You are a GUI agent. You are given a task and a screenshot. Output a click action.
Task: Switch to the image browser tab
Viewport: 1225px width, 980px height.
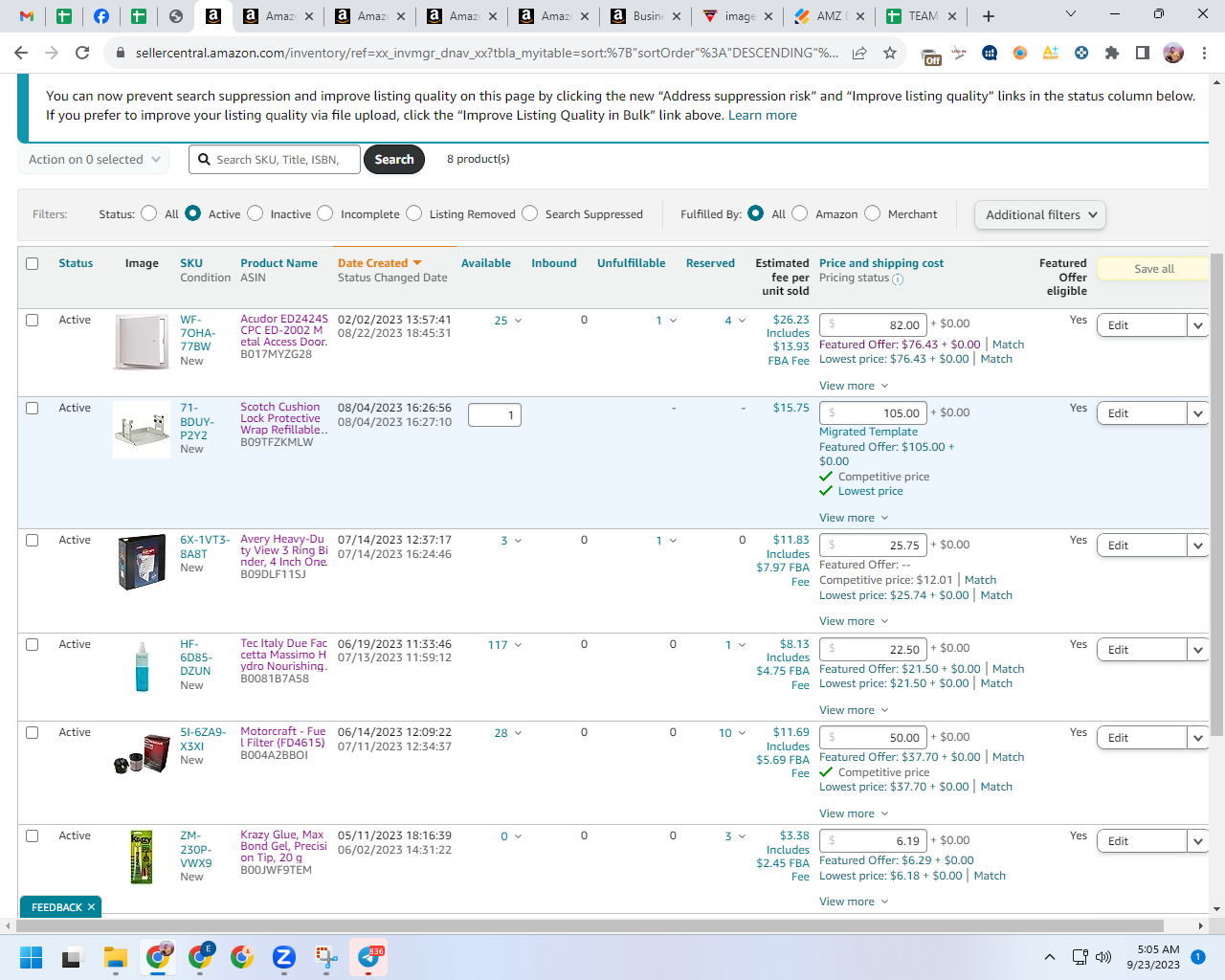point(737,16)
